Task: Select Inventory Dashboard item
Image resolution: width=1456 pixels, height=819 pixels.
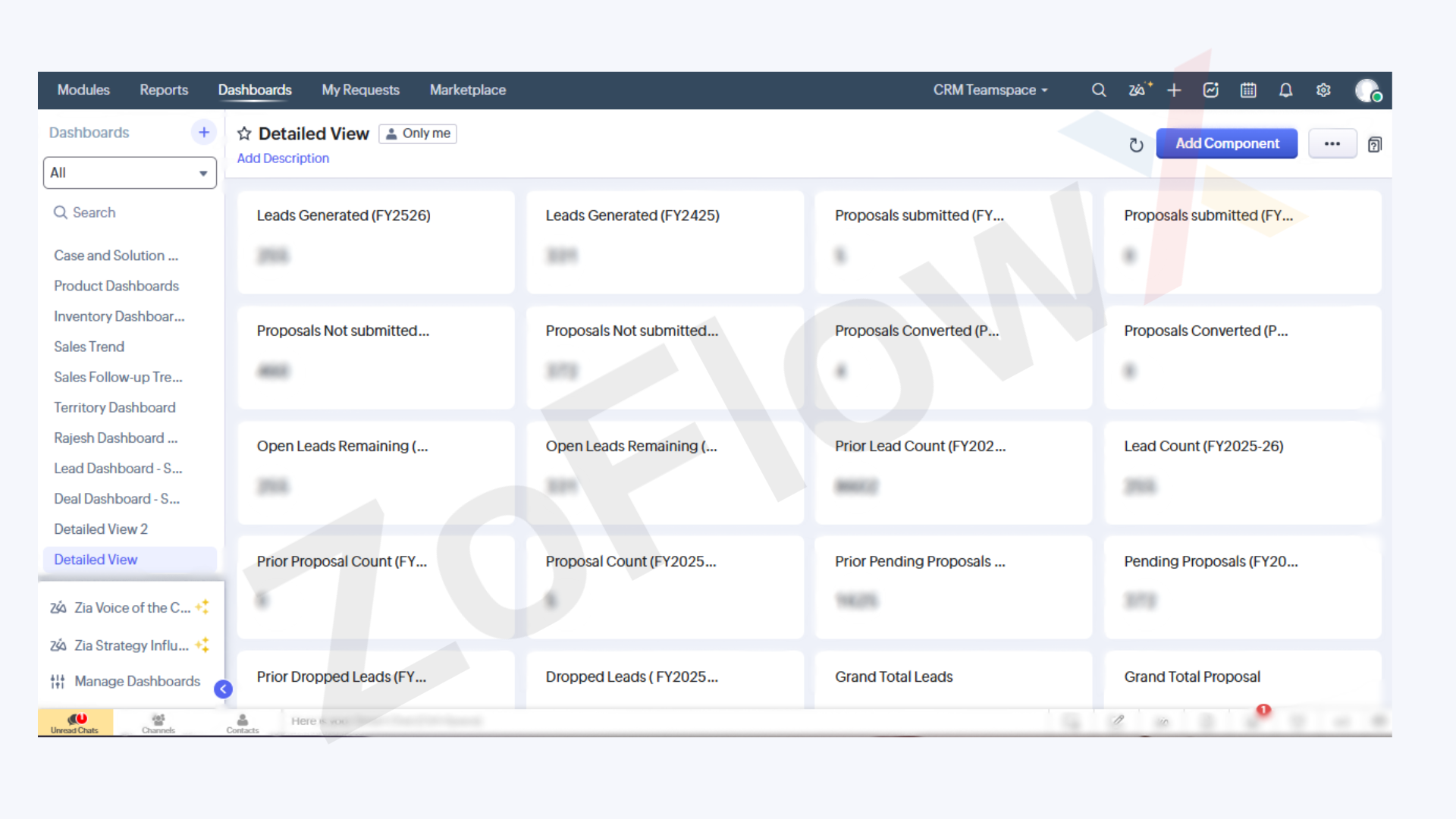Action: 119,316
